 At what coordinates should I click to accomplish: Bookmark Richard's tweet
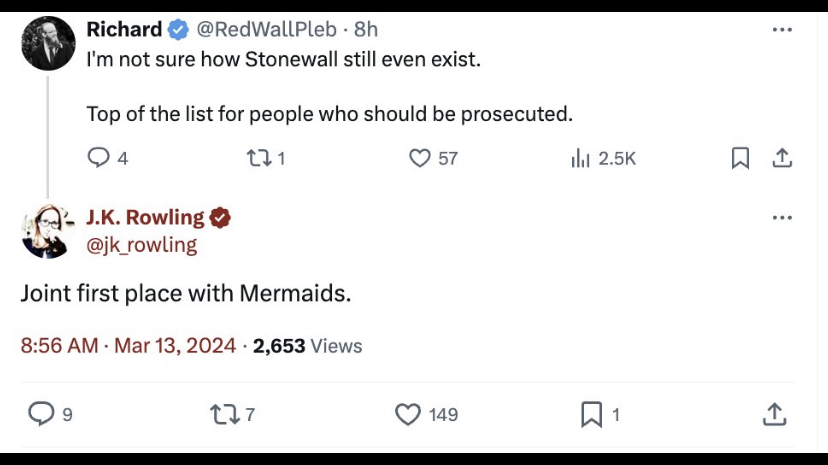tap(740, 158)
